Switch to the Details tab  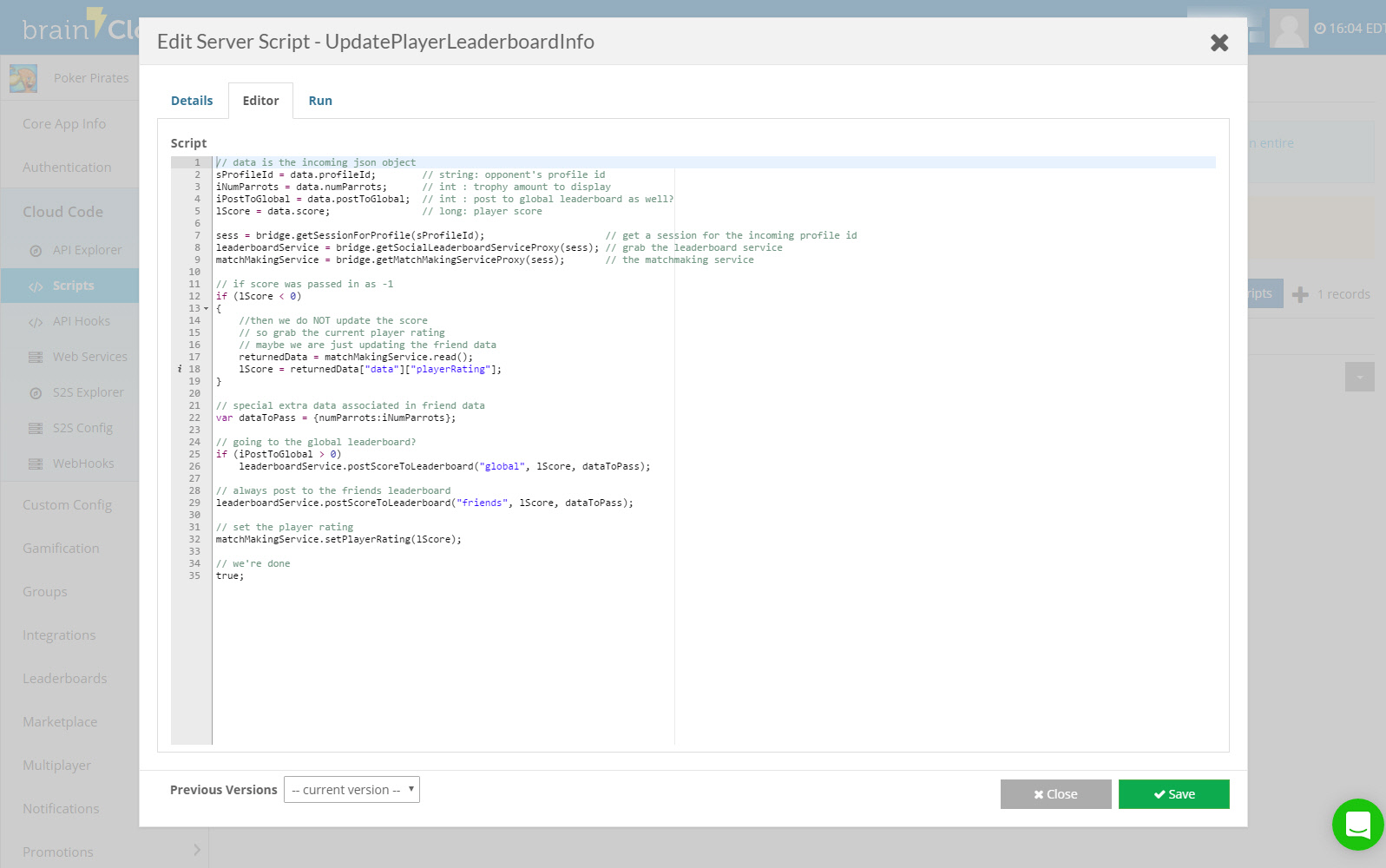click(192, 101)
